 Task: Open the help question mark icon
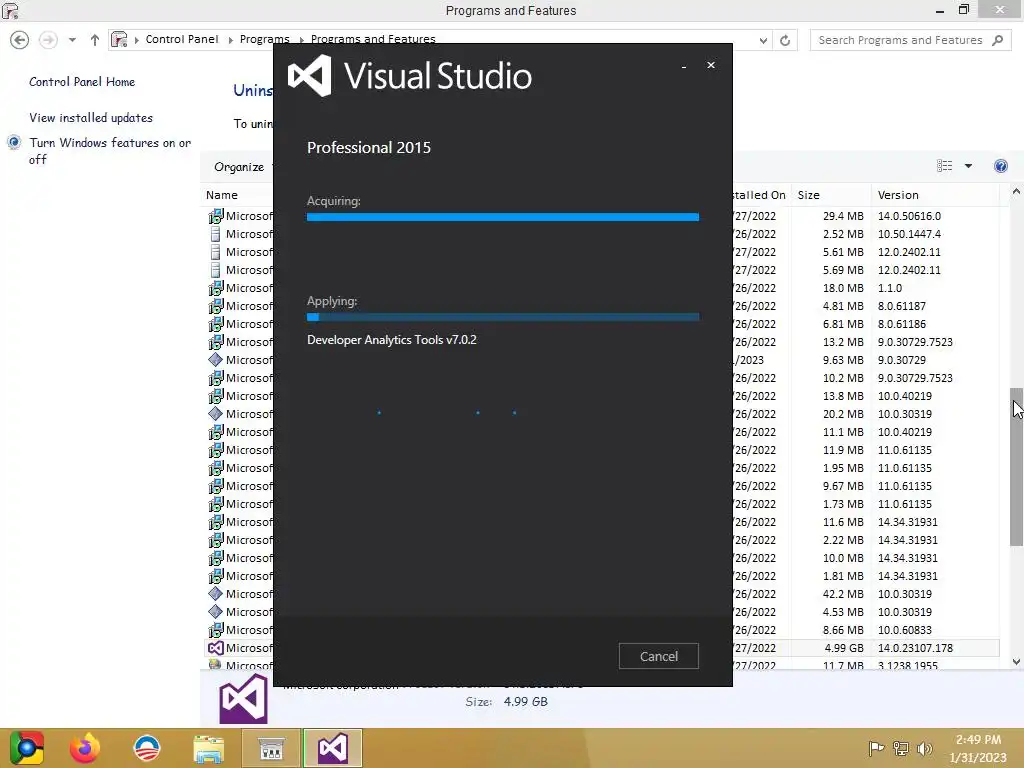coord(1000,166)
